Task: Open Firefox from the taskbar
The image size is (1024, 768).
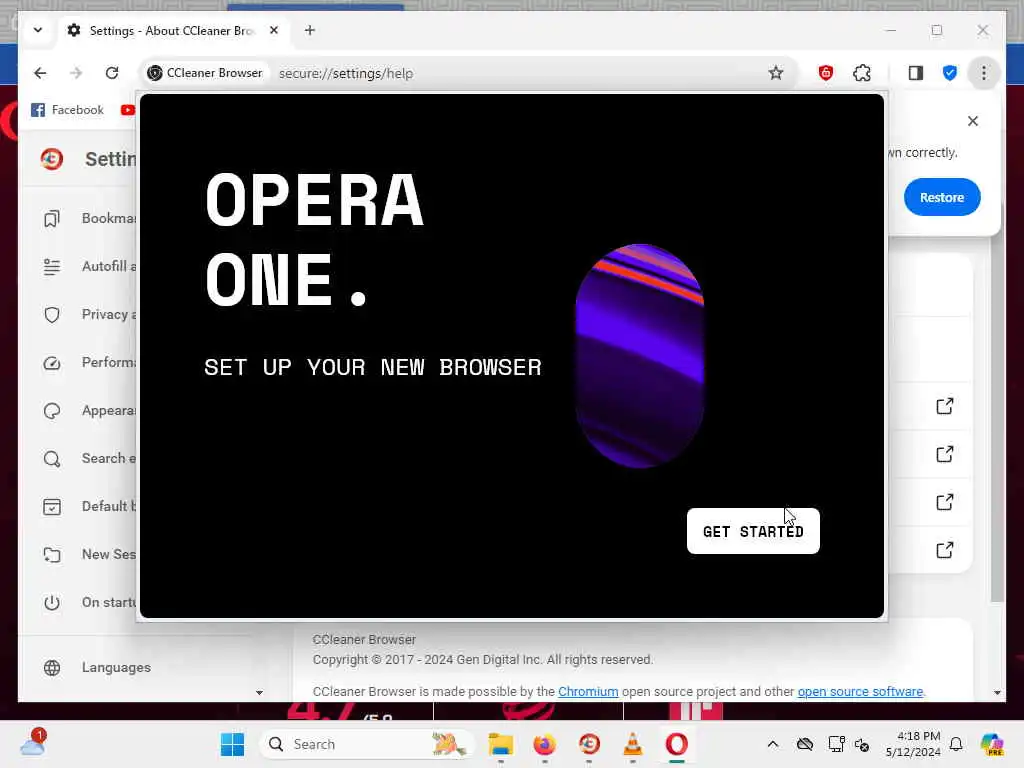Action: coord(545,744)
